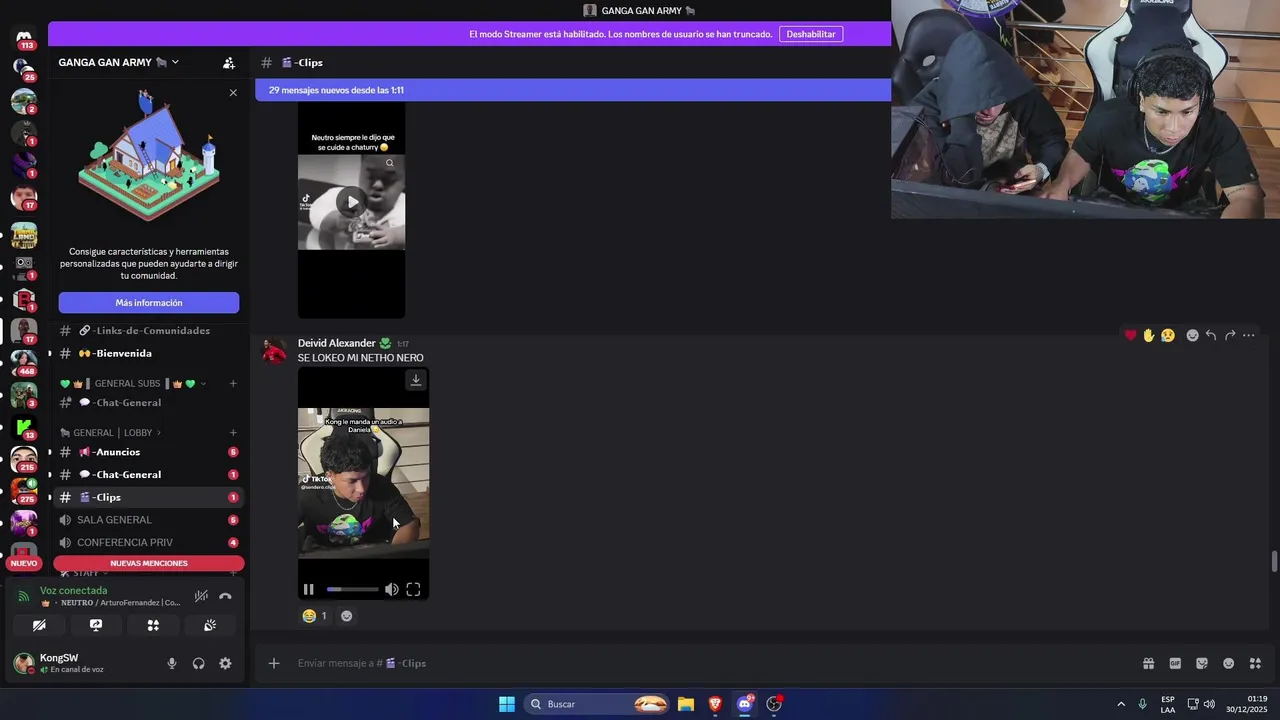The image size is (1280, 720).
Task: Deafen with the headphones icon
Action: tap(199, 663)
